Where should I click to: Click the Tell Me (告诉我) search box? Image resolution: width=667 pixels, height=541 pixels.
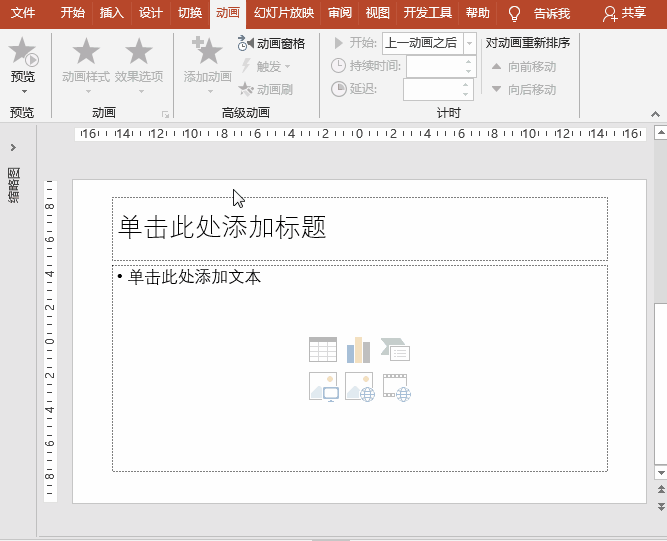(x=552, y=14)
